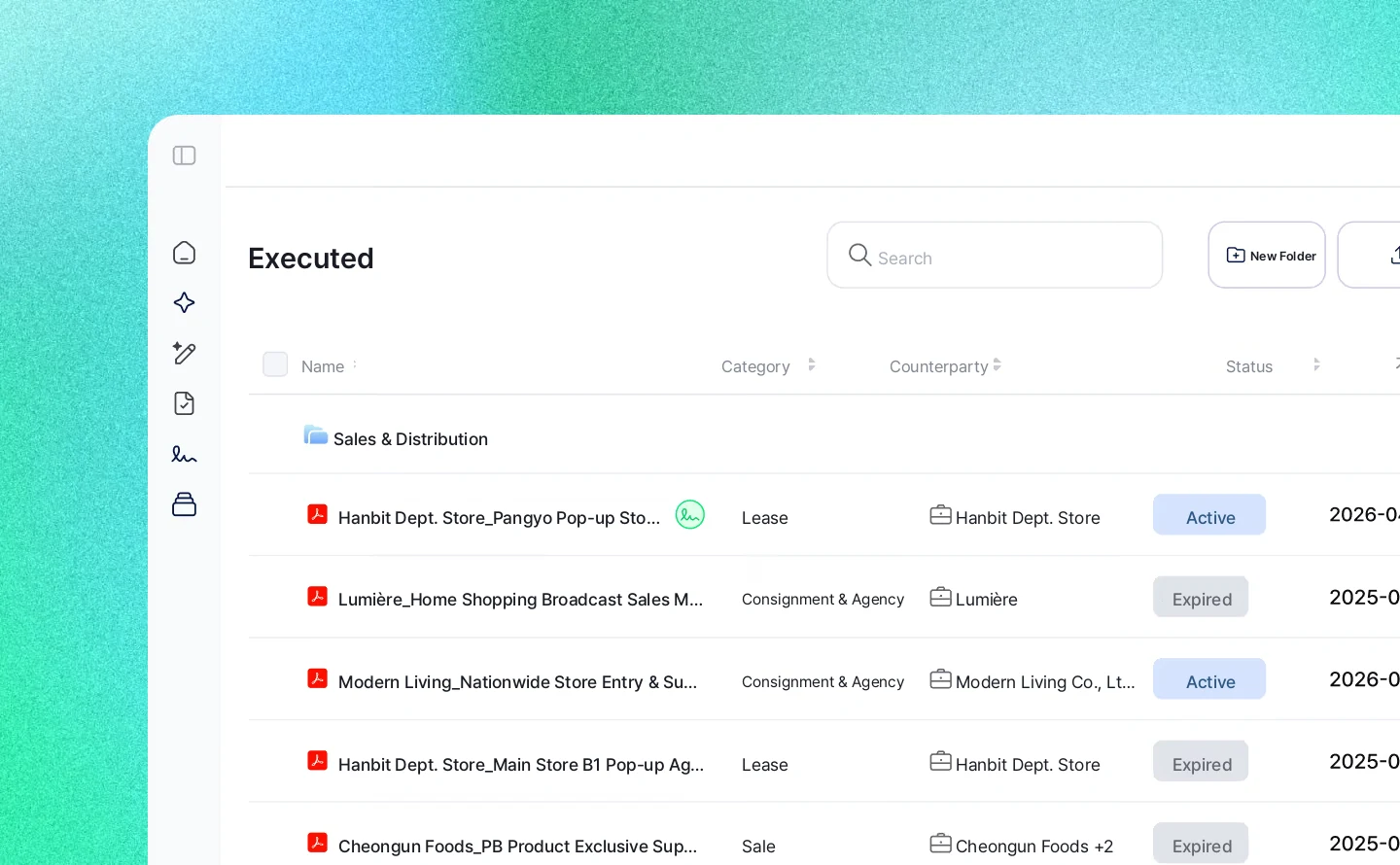Click Expired badge on Main Store B1 row

[x=1201, y=761]
